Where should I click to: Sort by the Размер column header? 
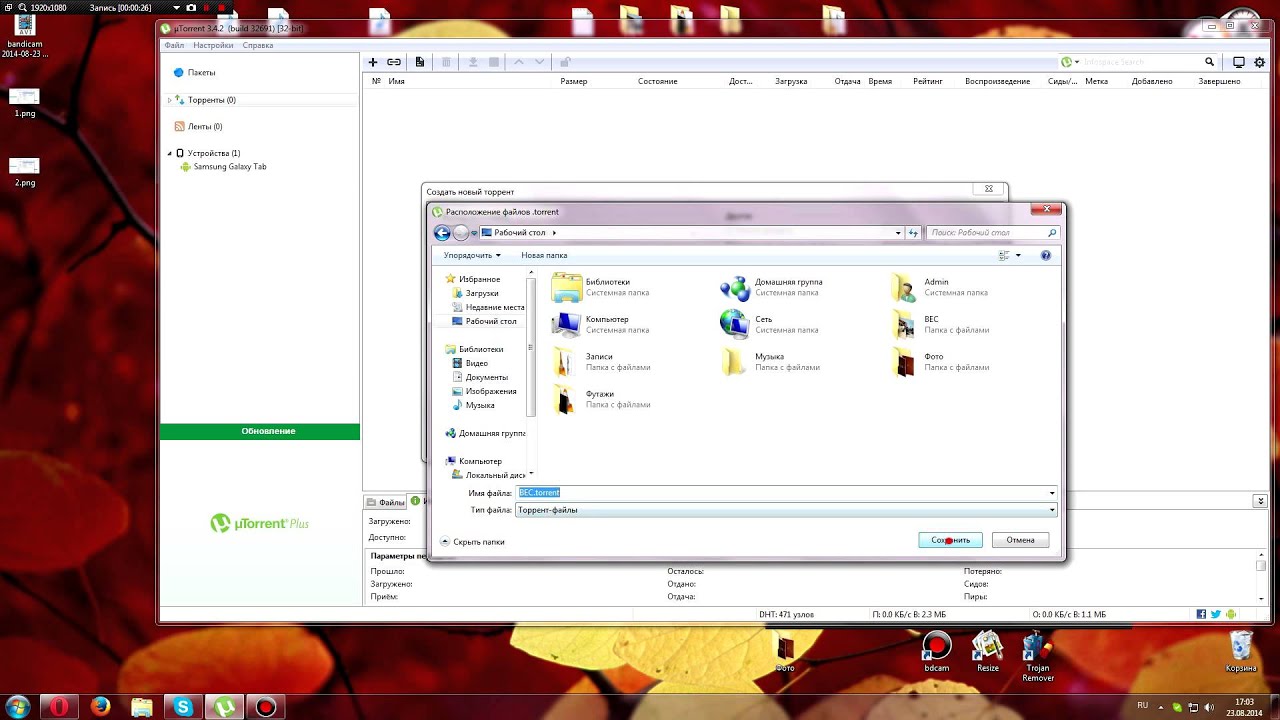(x=574, y=81)
